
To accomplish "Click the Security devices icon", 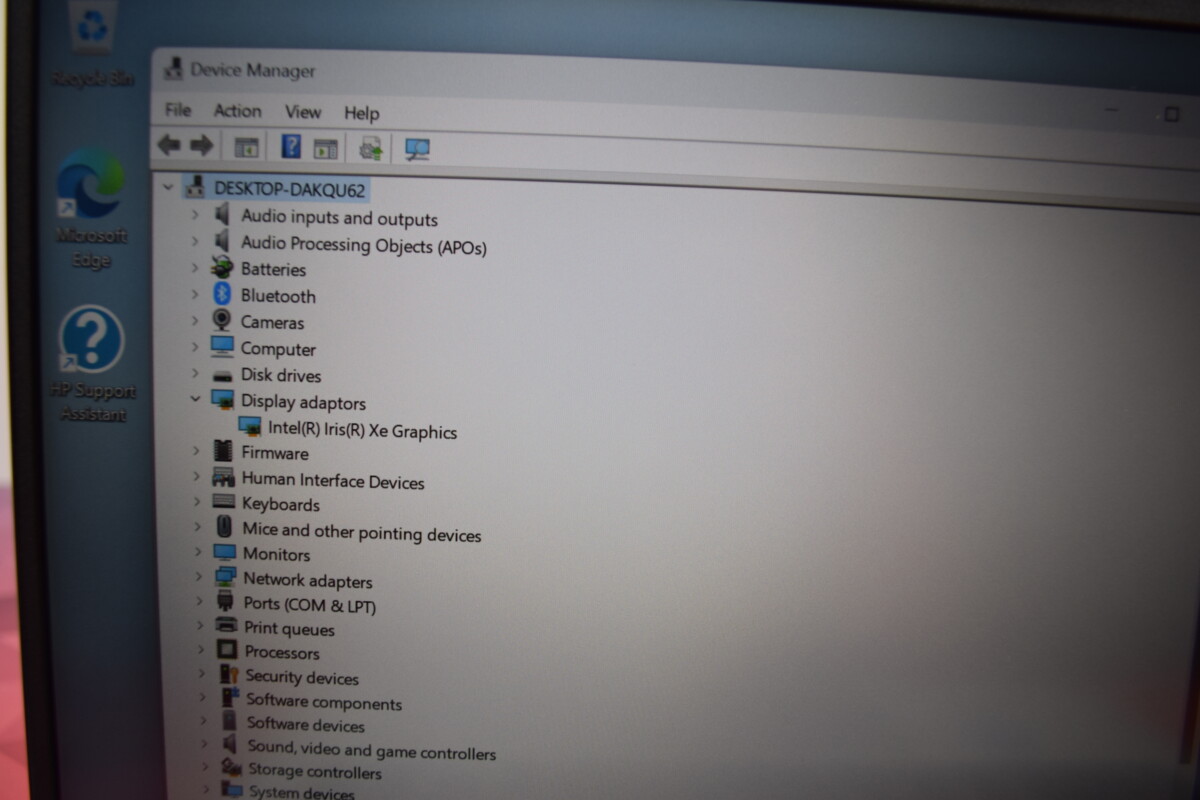I will [230, 676].
